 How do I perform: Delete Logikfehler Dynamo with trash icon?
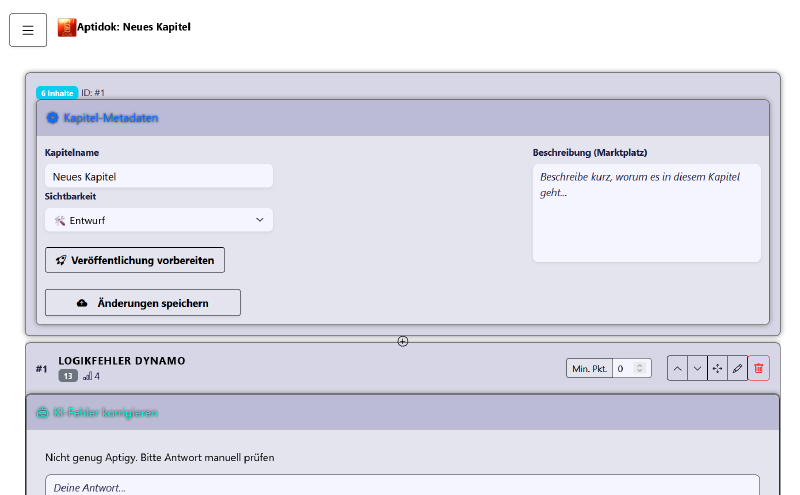coord(759,368)
